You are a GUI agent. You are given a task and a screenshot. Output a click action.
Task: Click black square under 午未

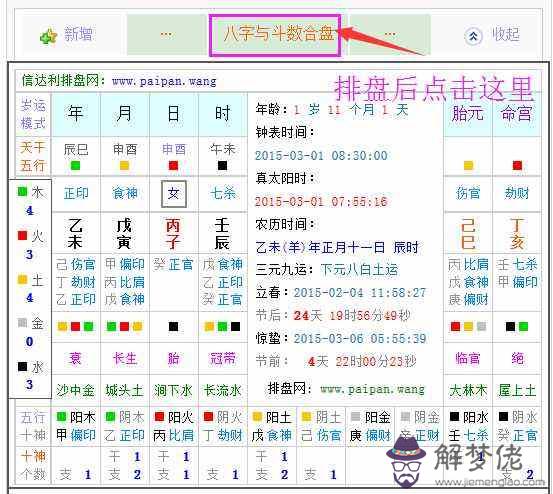tap(222, 166)
